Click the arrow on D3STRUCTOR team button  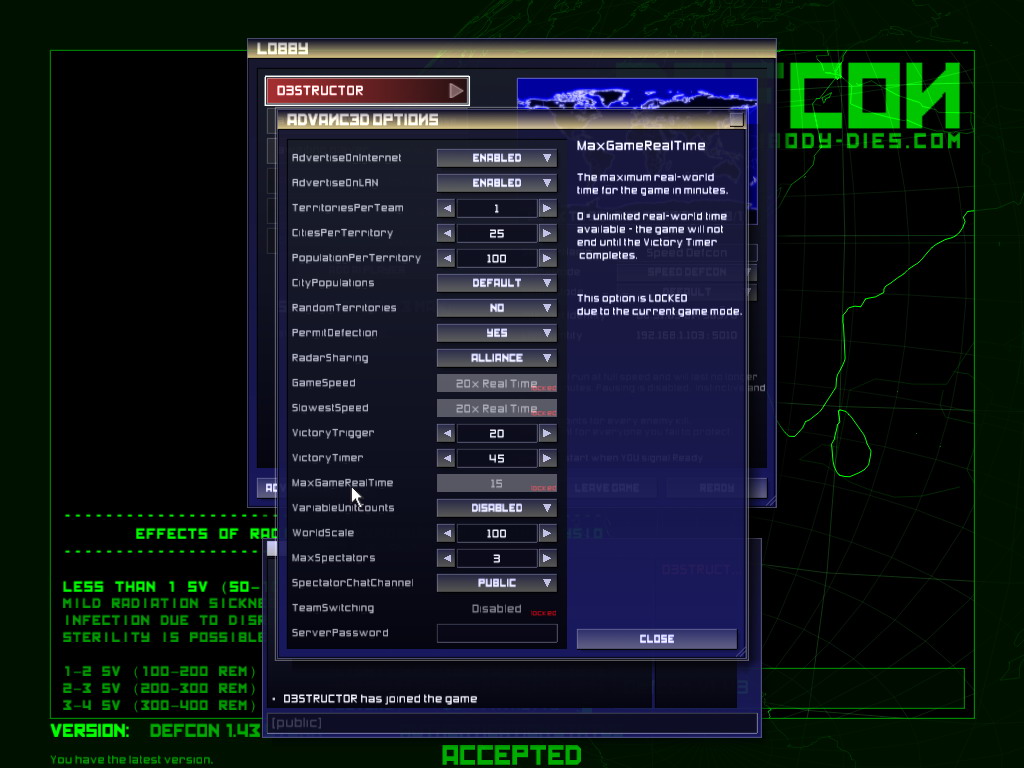pos(456,91)
